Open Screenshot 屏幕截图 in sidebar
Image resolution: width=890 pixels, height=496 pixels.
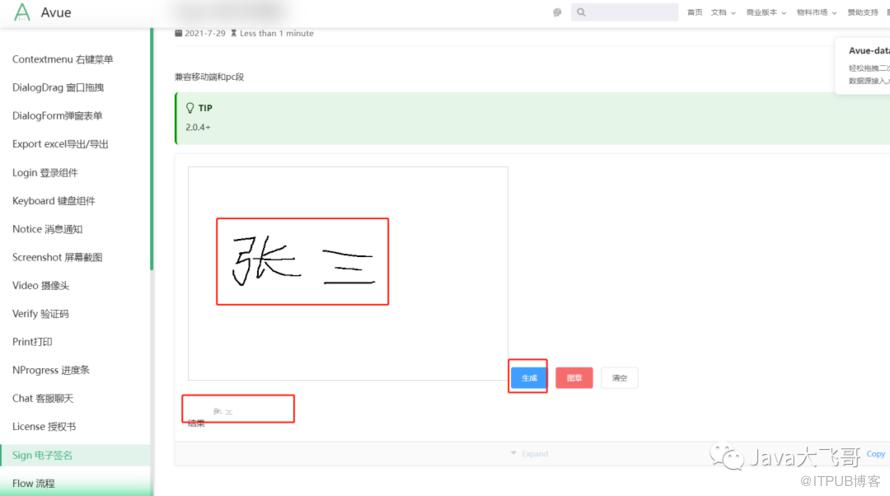pos(57,257)
